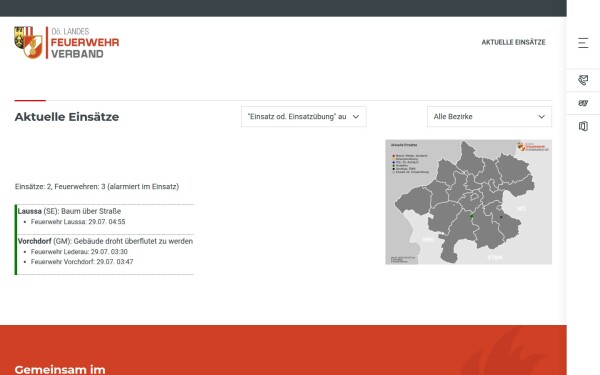Open the Aktuelle Einsätze map thumbnail
Viewport: 600px width, 375px height.
468,202
